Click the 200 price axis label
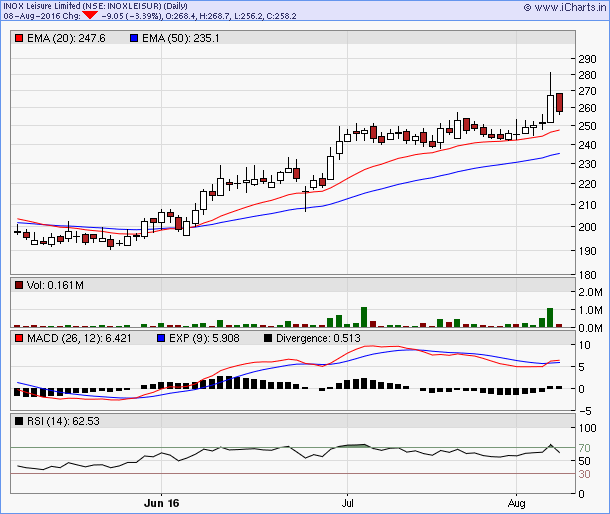The image size is (610, 514). tap(587, 227)
